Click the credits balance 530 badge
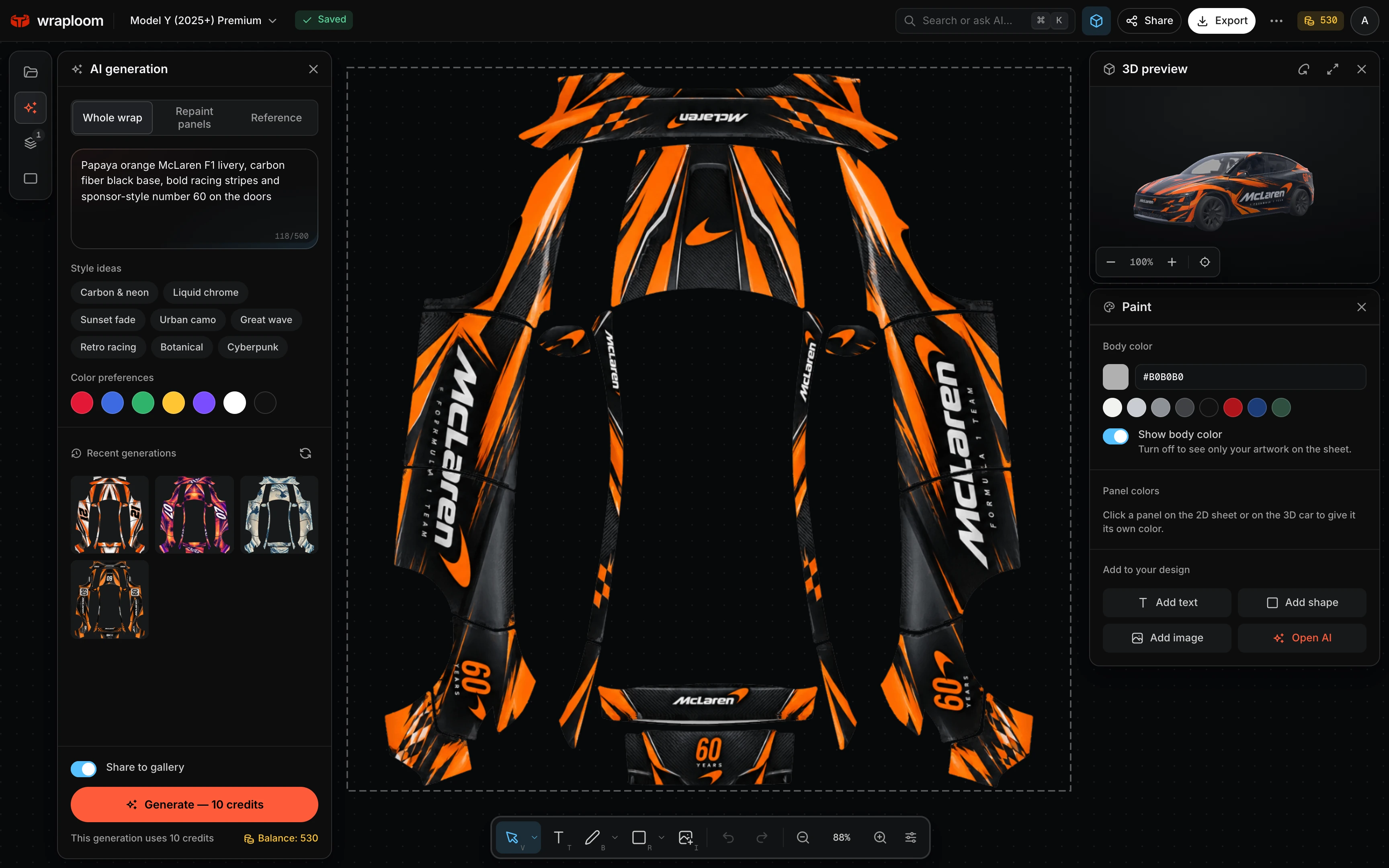1389x868 pixels. [1320, 20]
